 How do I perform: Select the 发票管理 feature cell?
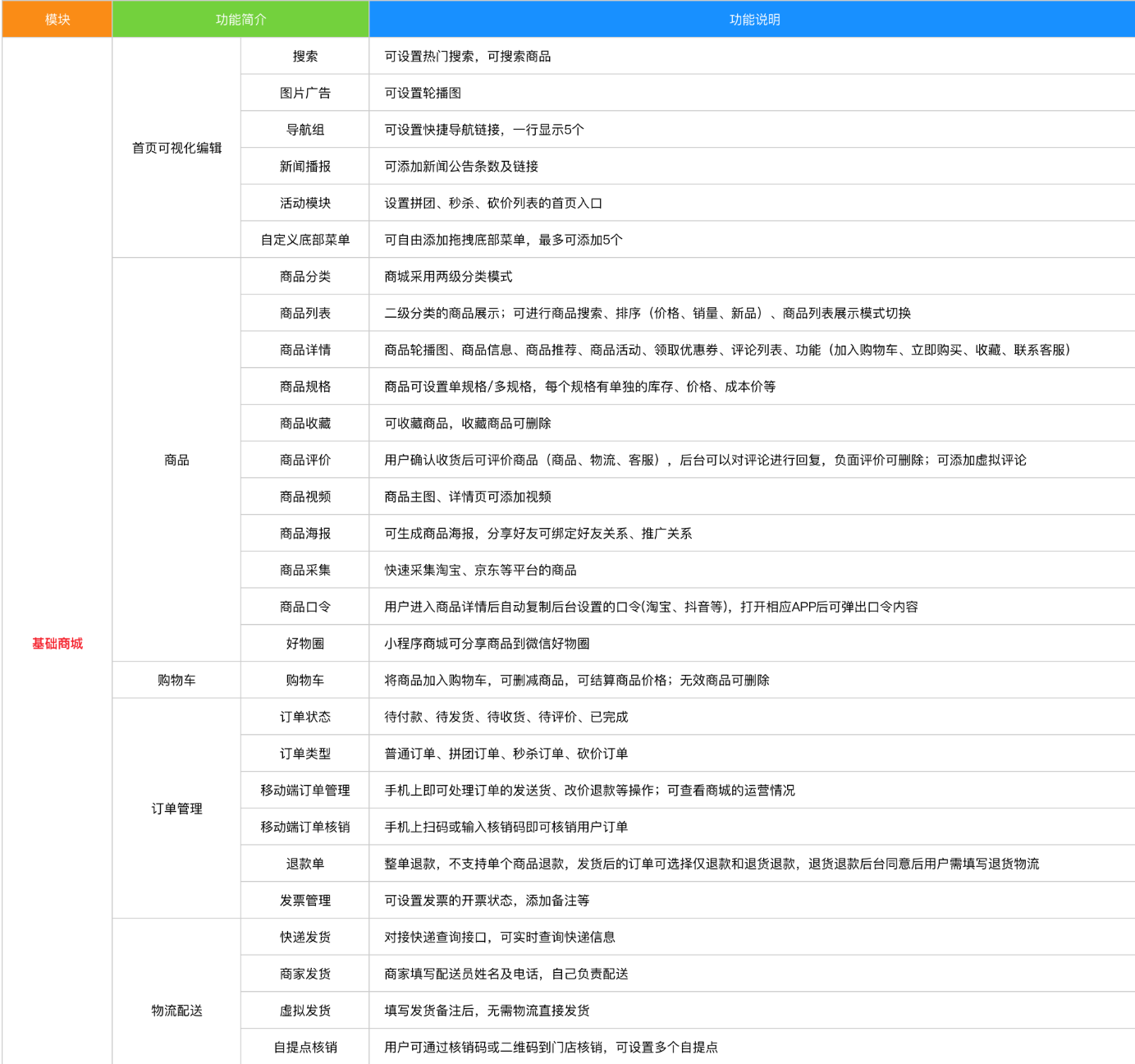(x=305, y=901)
